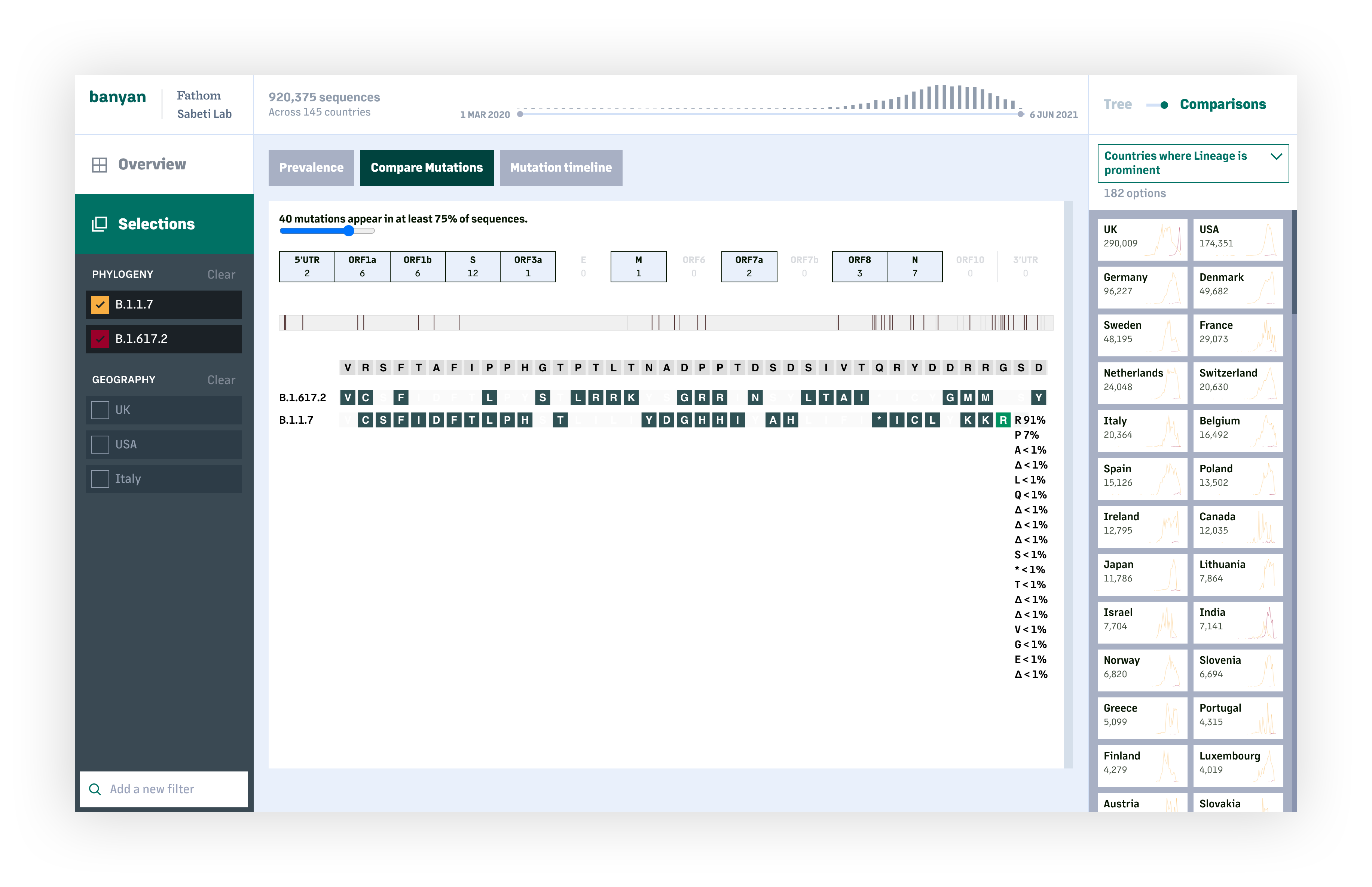Click the highlighted green R mutation cell
Screen dimensions: 1372x887
click(x=1003, y=420)
